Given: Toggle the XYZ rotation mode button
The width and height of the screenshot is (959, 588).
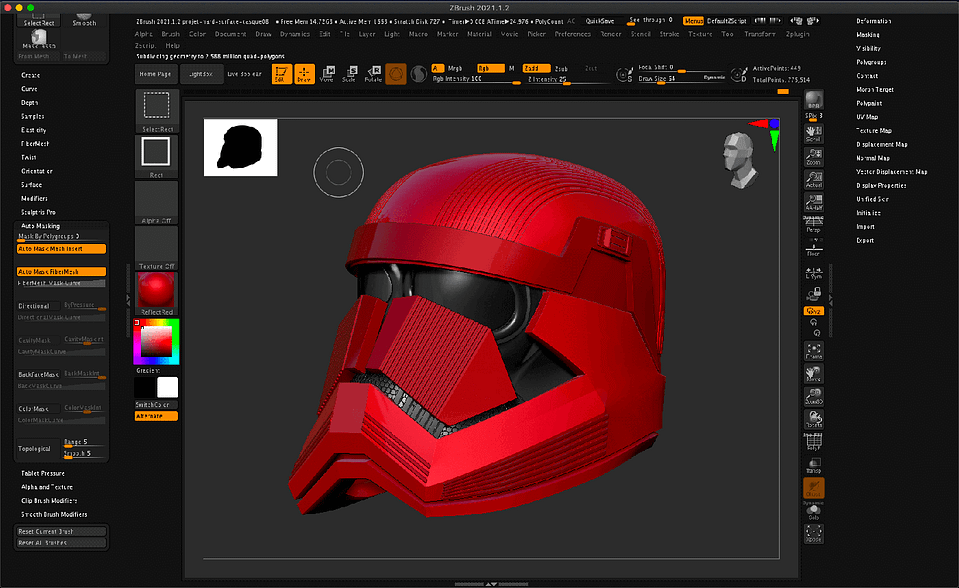Looking at the screenshot, I should [813, 311].
